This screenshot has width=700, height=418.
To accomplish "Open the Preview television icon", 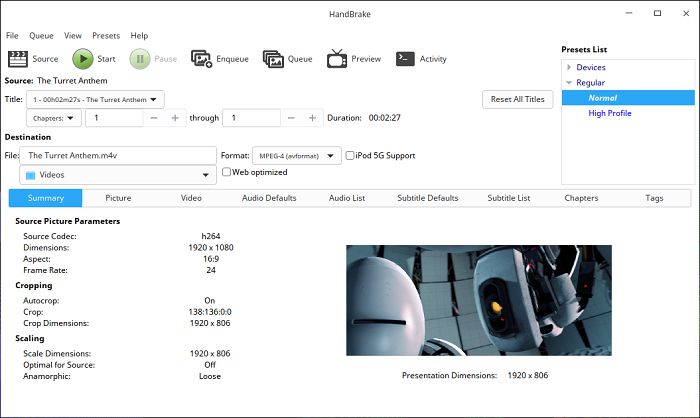I will 336,59.
